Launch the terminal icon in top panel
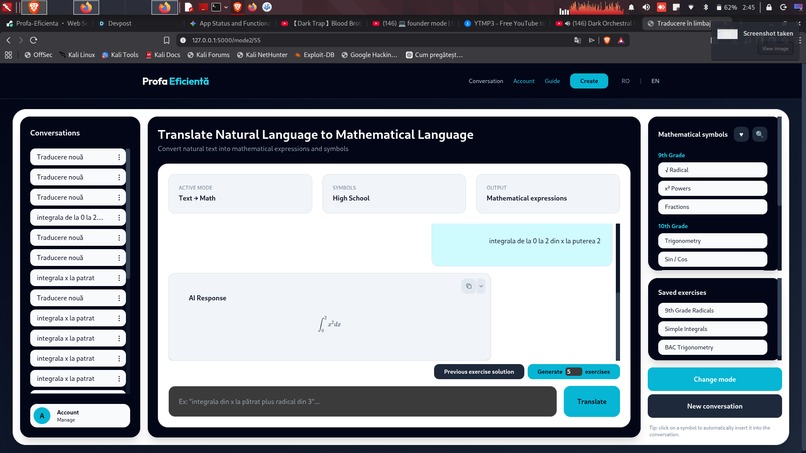The width and height of the screenshot is (806, 453). (216, 7)
